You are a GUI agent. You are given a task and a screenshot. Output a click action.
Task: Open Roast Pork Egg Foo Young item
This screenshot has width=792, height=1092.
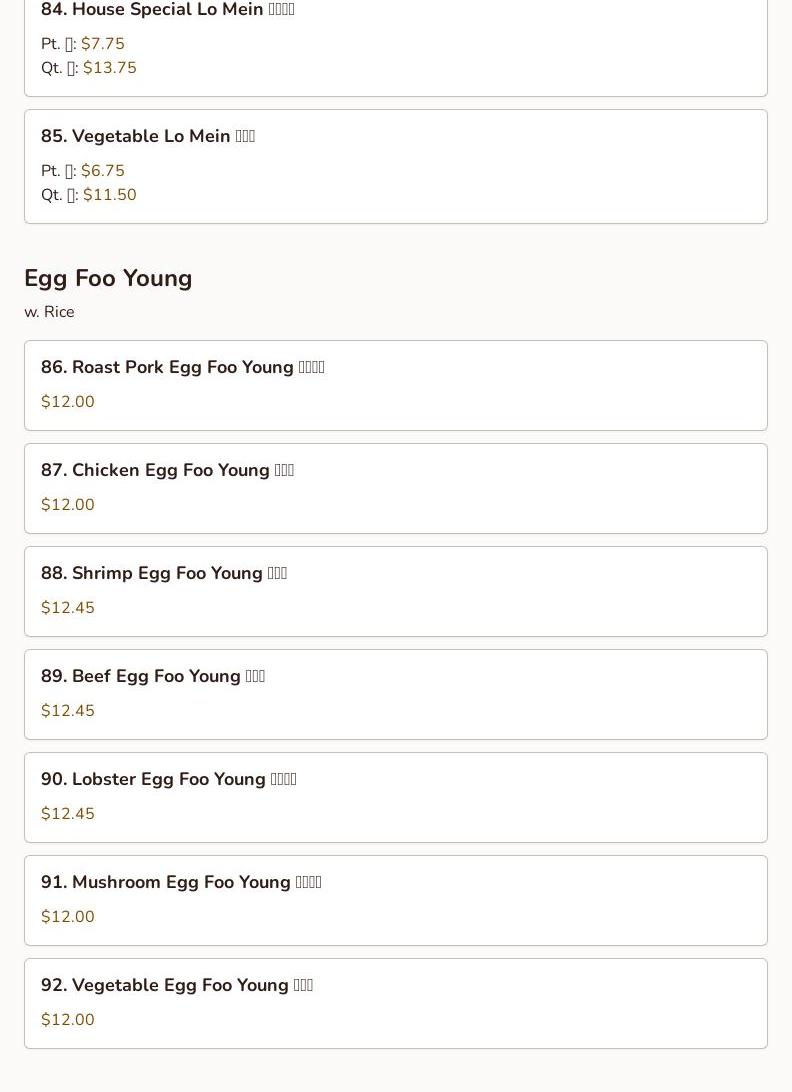[183, 367]
